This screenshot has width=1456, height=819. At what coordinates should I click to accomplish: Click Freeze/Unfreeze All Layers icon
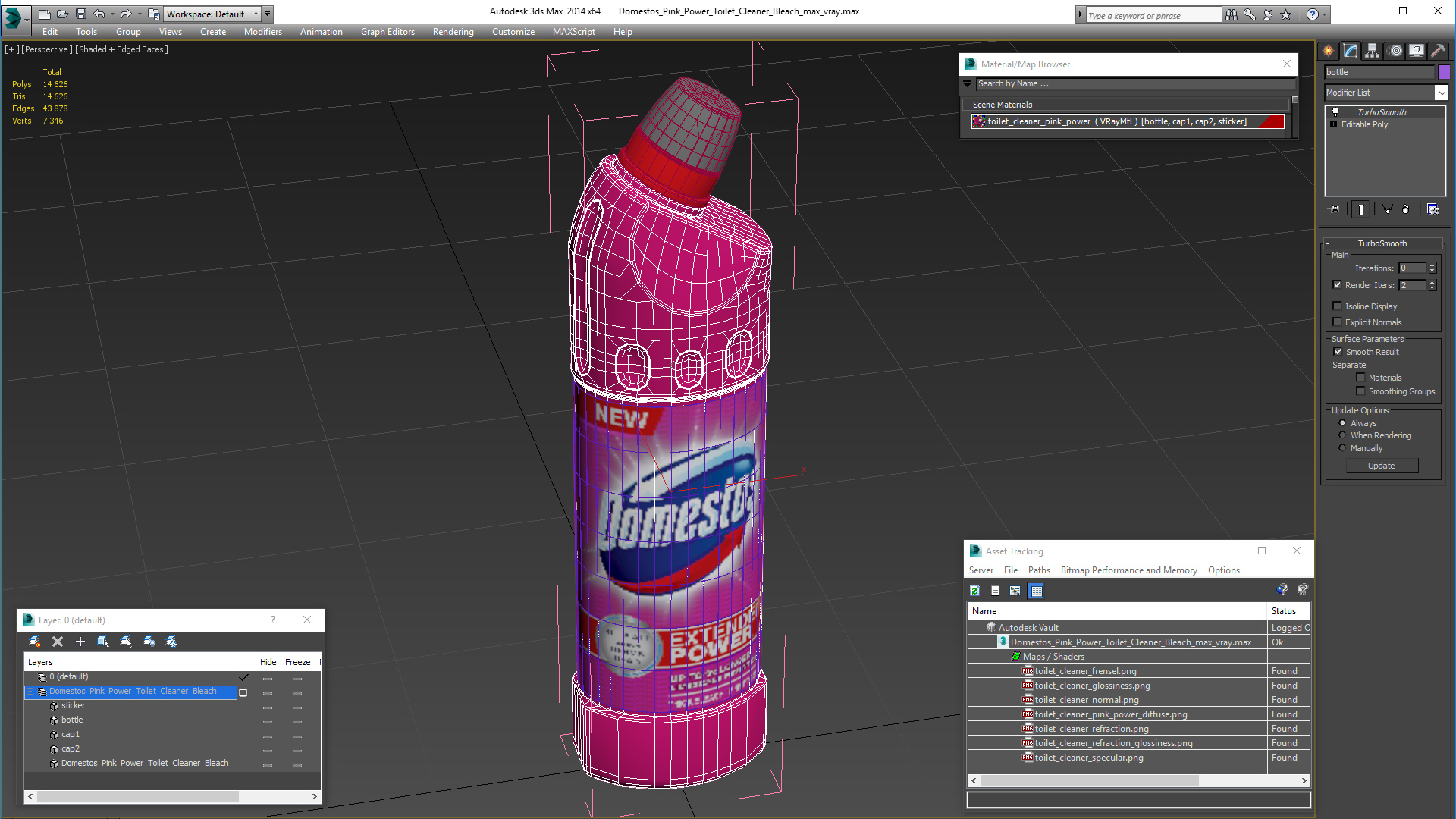[171, 642]
